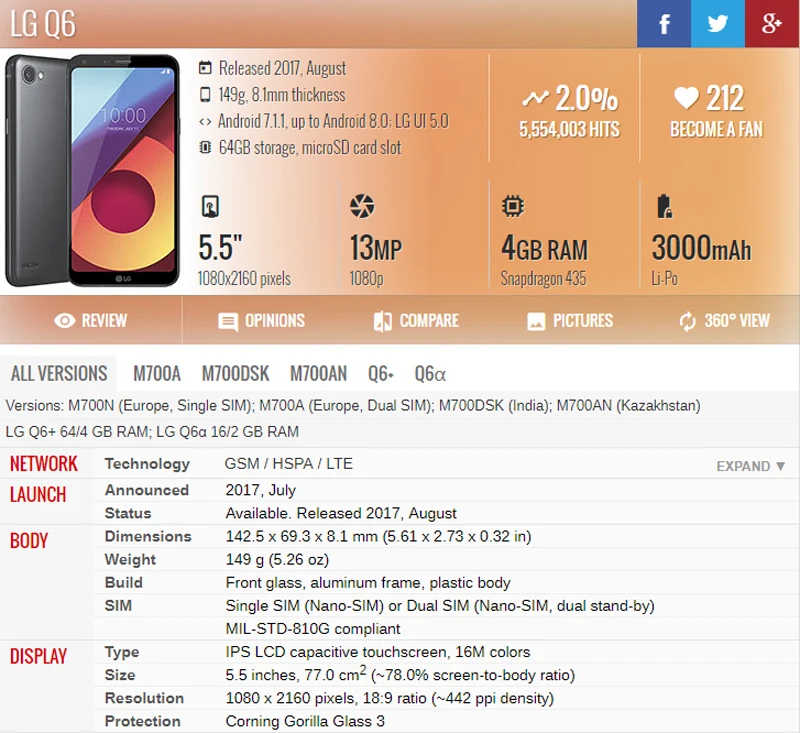Switch to the M700AN version tab

[x=318, y=373]
